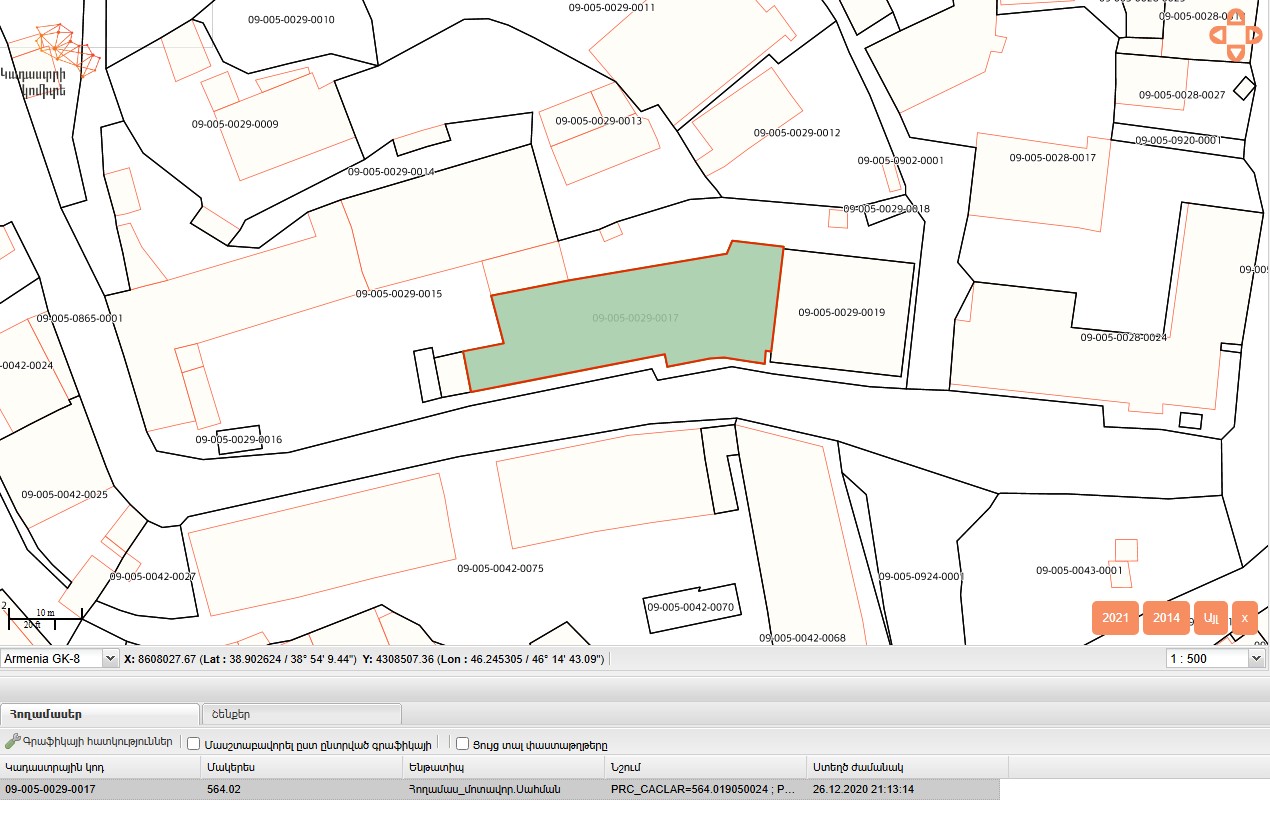This screenshot has width=1270, height=818.
Task: Enable the zoom to selected graphic checkbox
Action: 194,744
